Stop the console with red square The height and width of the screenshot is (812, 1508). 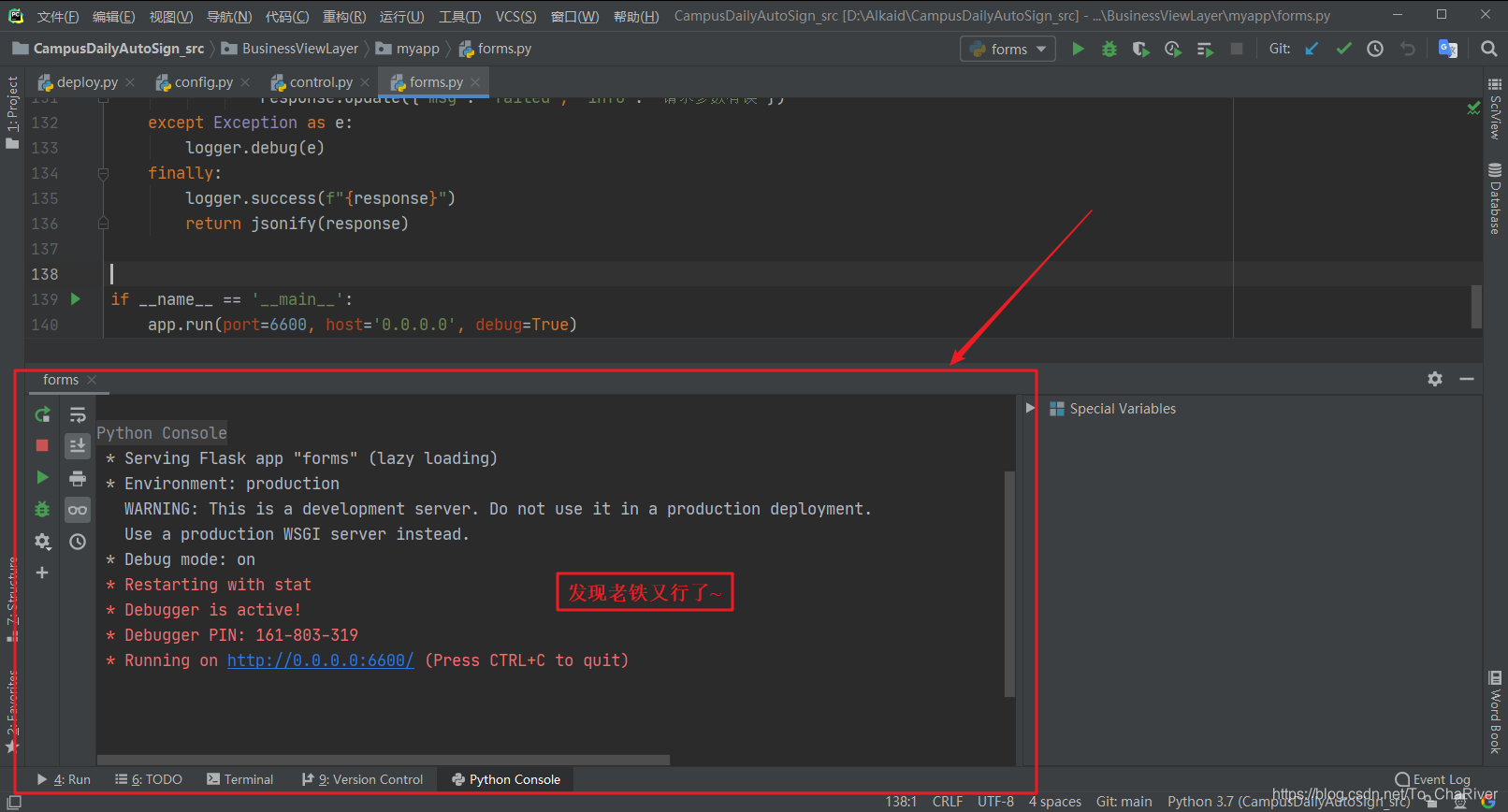42,446
